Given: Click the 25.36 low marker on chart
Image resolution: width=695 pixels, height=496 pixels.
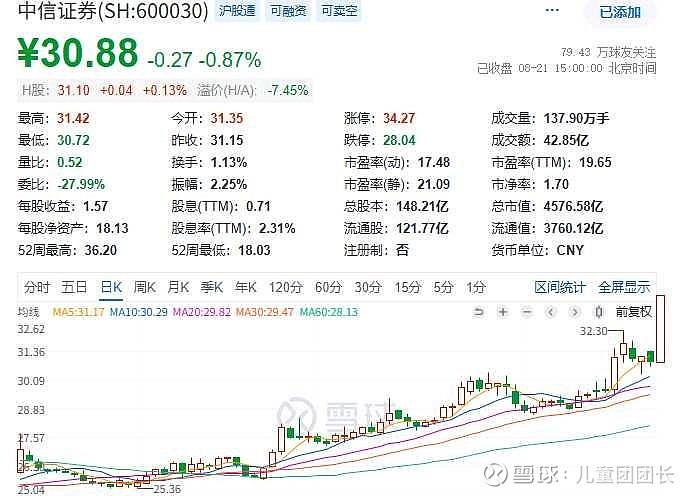Looking at the screenshot, I should pos(167,489).
